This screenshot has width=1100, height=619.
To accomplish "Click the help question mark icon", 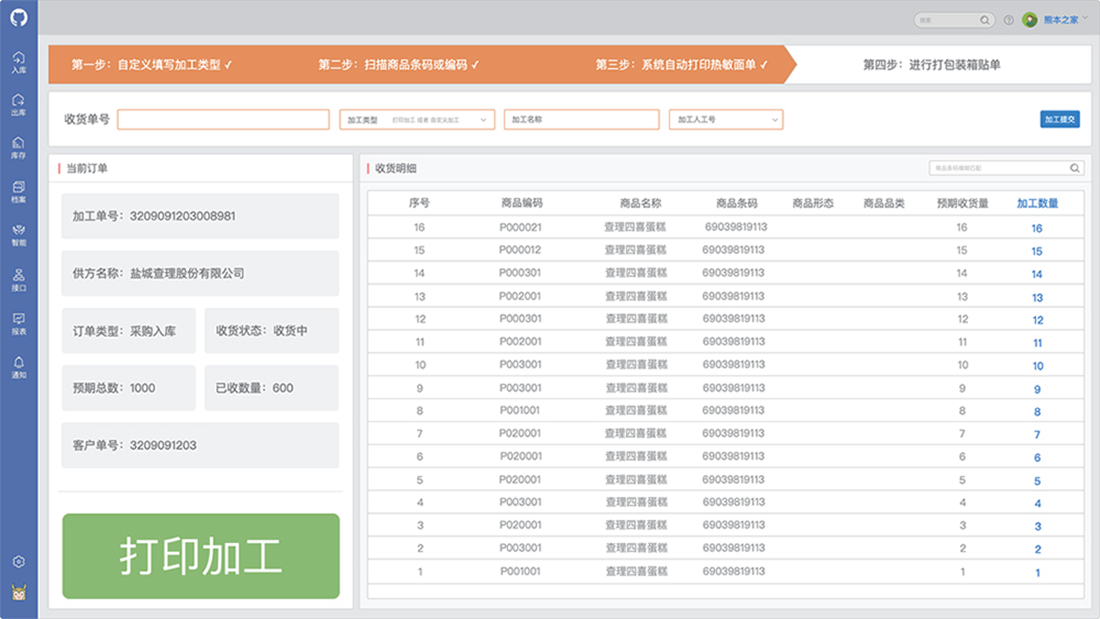I will pyautogui.click(x=1009, y=20).
